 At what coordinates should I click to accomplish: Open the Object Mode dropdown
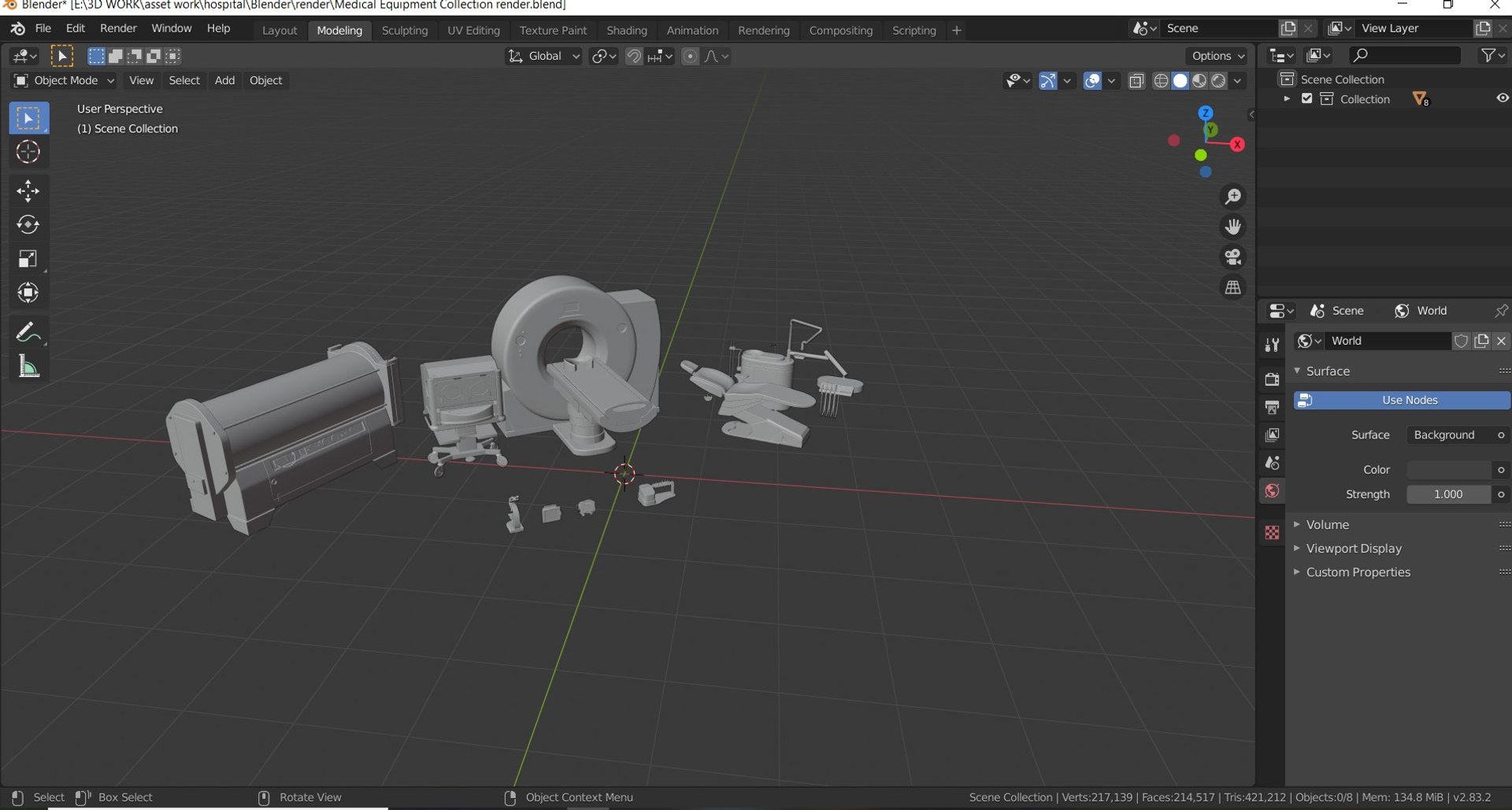tap(64, 80)
